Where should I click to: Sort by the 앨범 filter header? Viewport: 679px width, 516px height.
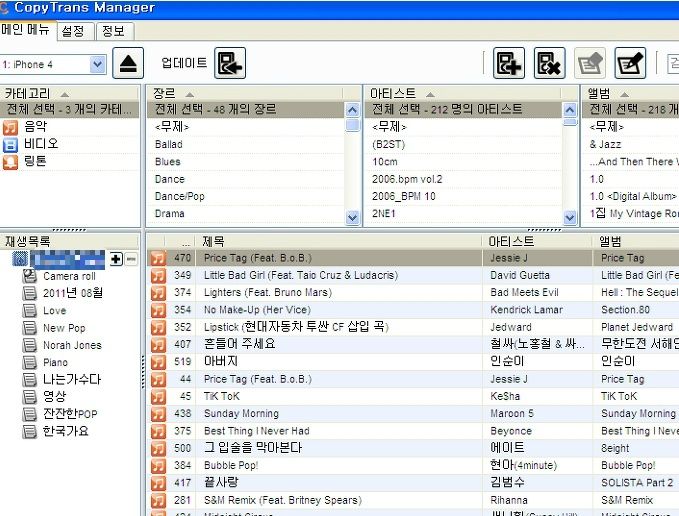pos(632,94)
